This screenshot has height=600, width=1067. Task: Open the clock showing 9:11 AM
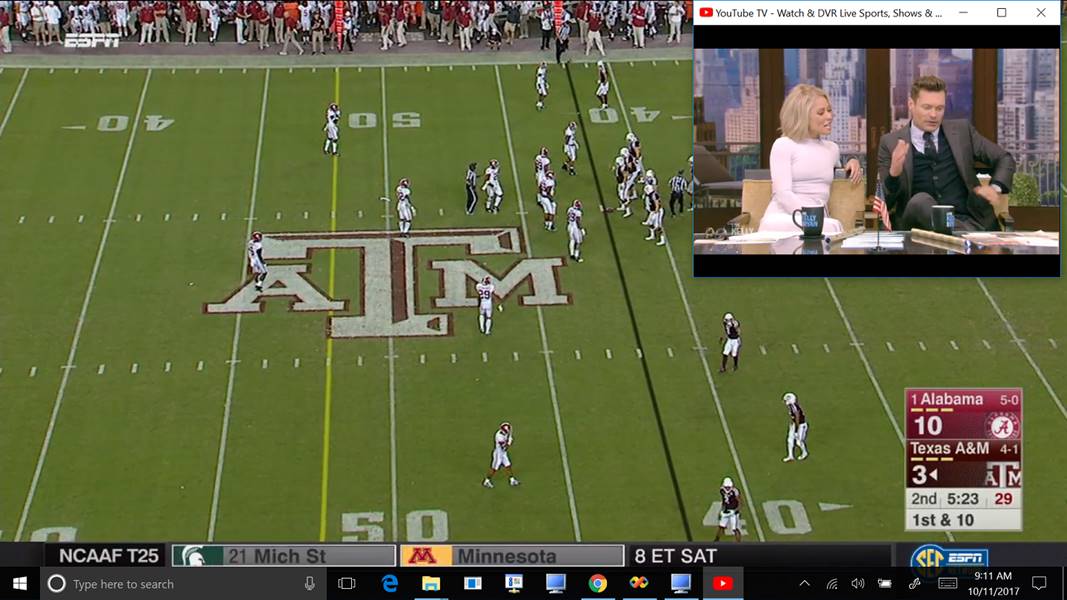994,584
